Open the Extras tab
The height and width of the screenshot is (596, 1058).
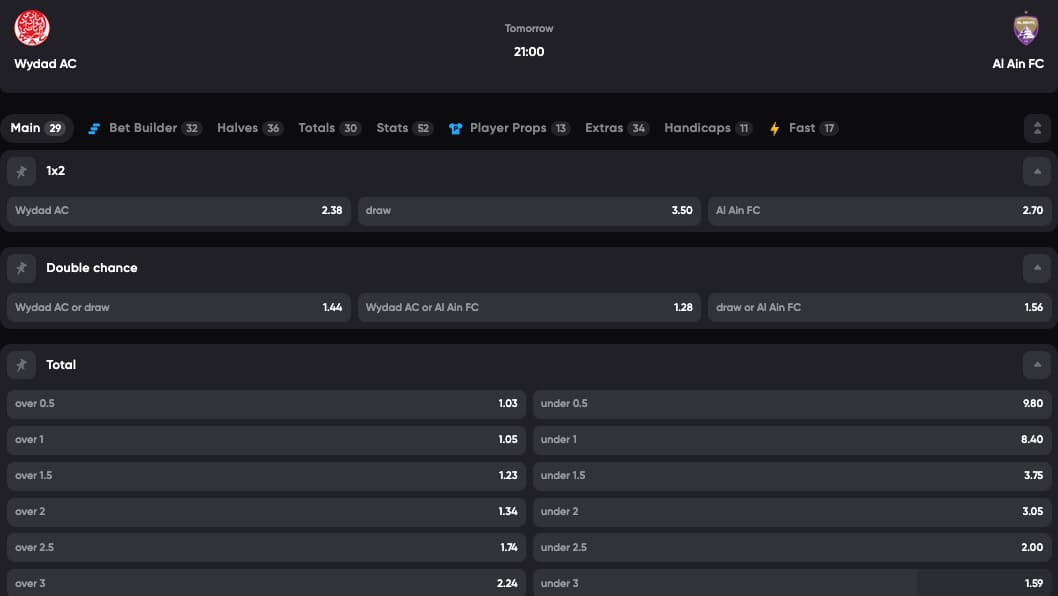click(617, 128)
